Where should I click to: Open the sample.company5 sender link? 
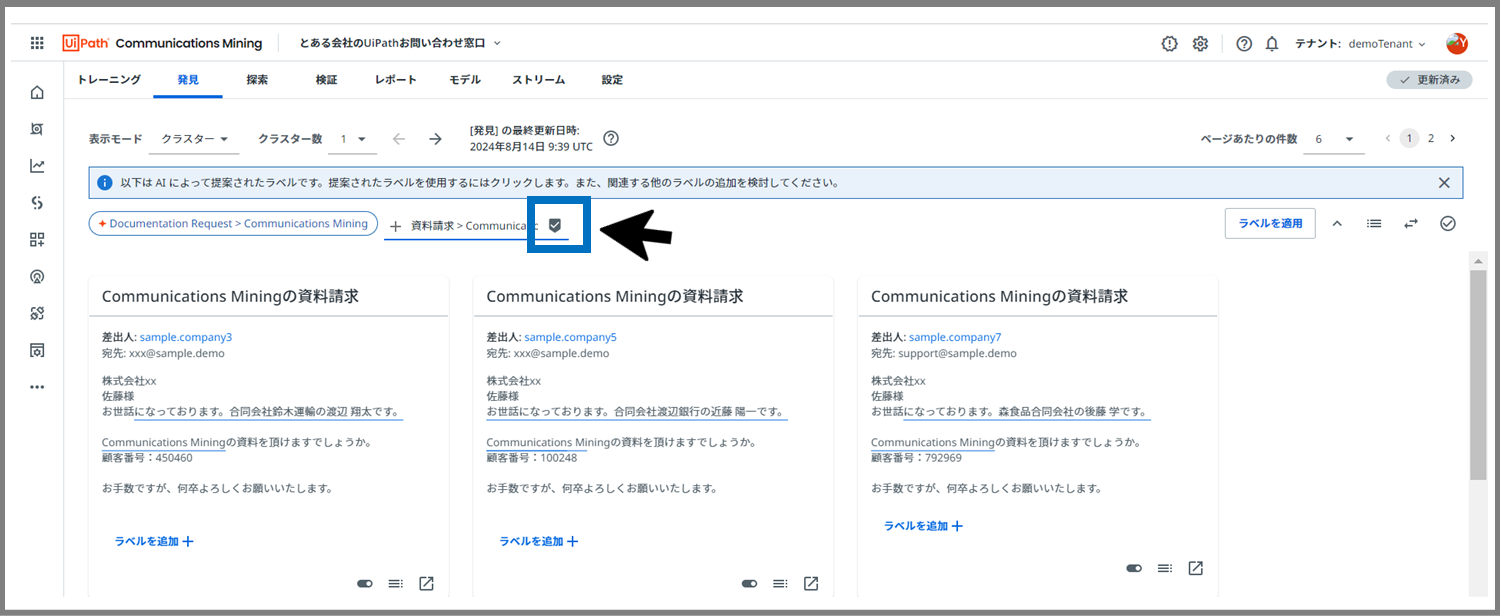click(571, 337)
